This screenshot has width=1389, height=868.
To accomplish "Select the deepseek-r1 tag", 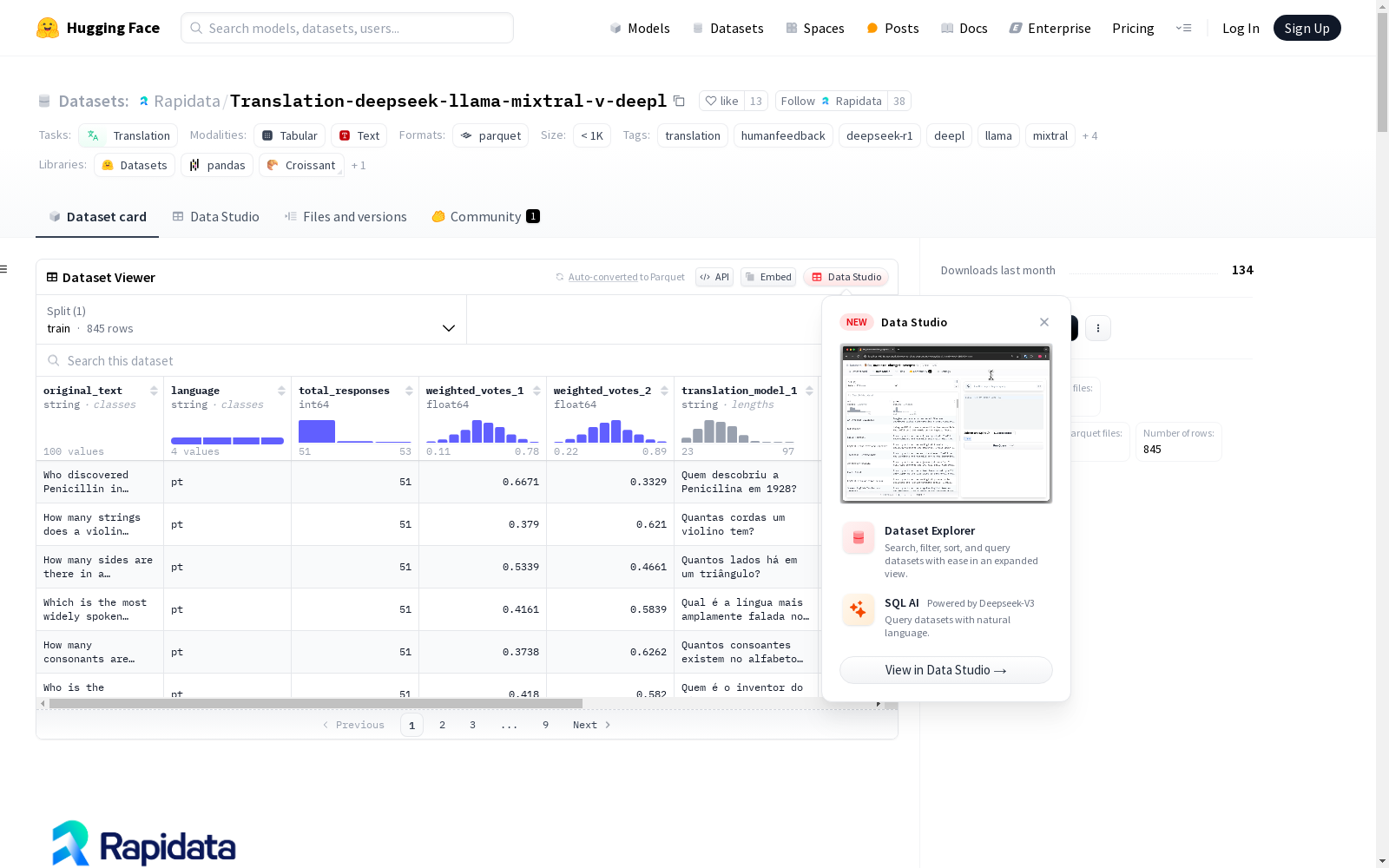I will 879,135.
